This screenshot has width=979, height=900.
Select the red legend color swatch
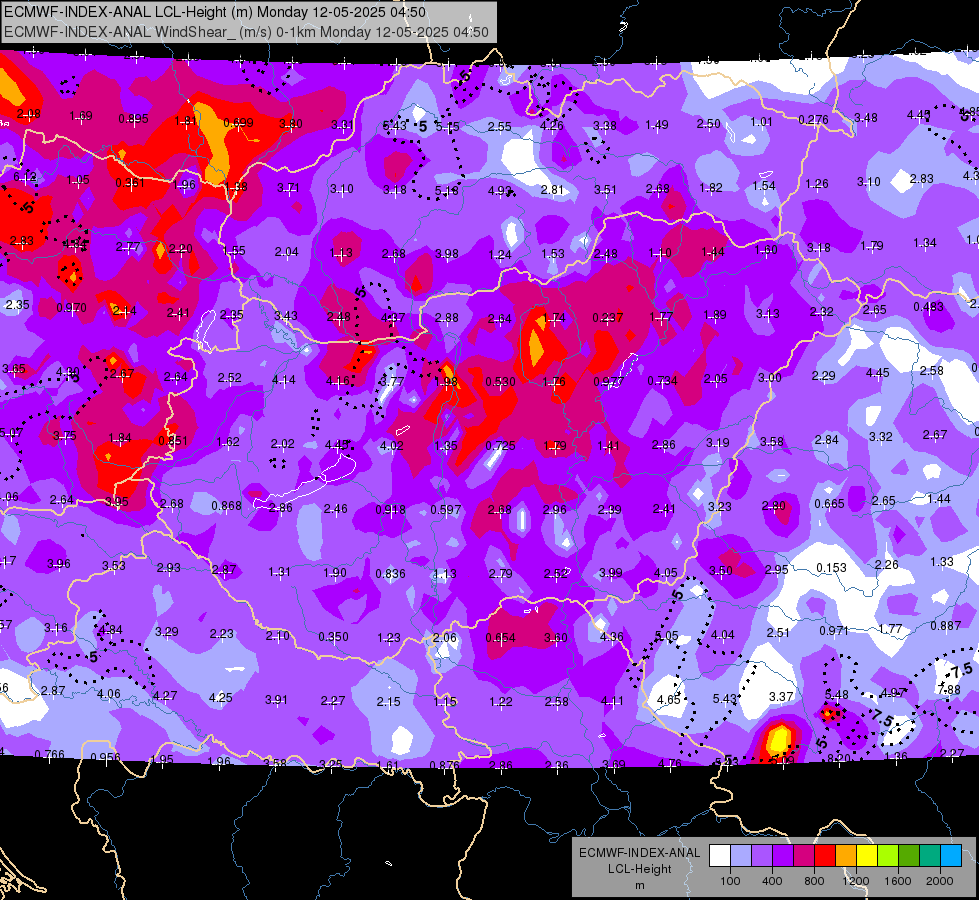coord(825,856)
